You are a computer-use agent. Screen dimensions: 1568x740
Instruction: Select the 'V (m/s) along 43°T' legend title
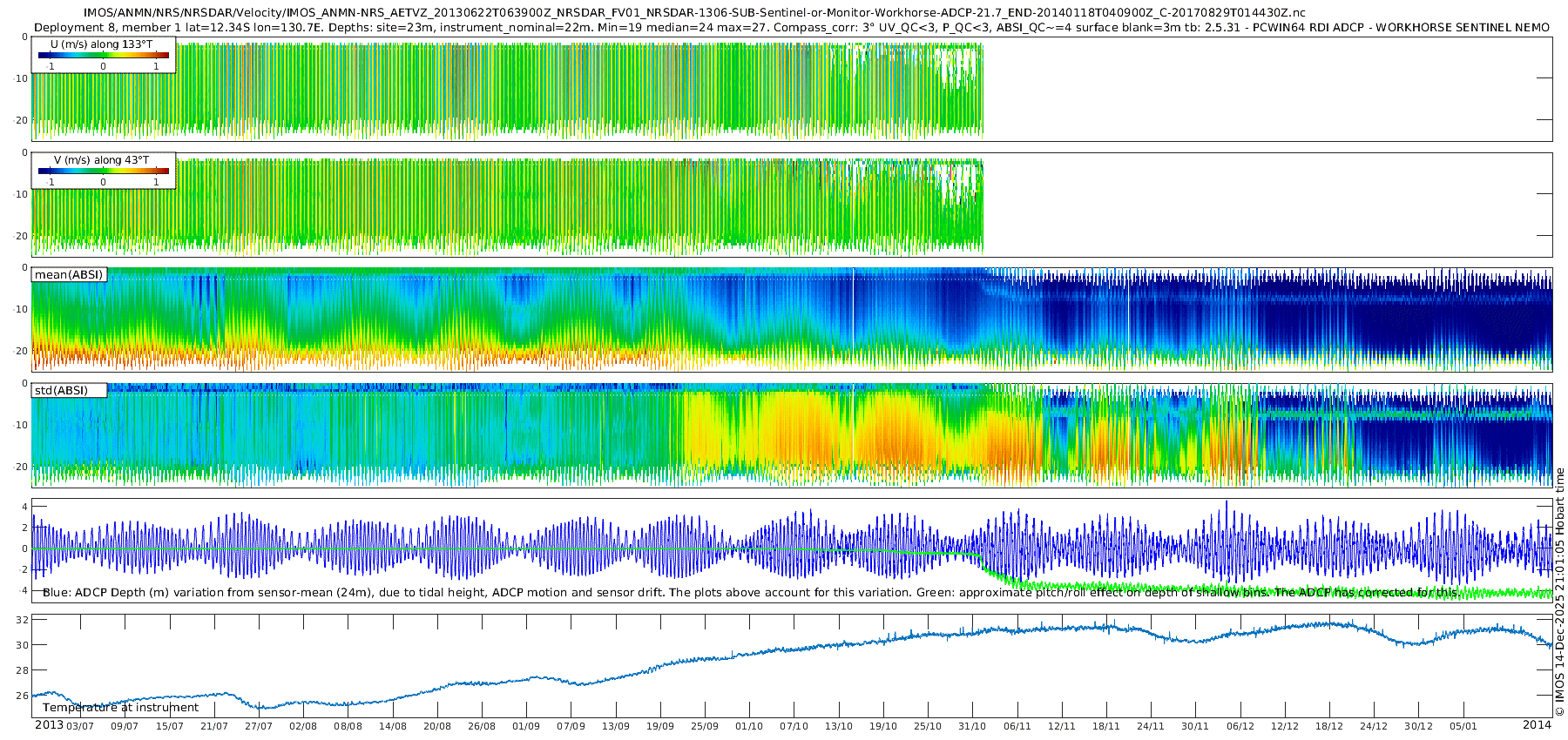(x=101, y=160)
